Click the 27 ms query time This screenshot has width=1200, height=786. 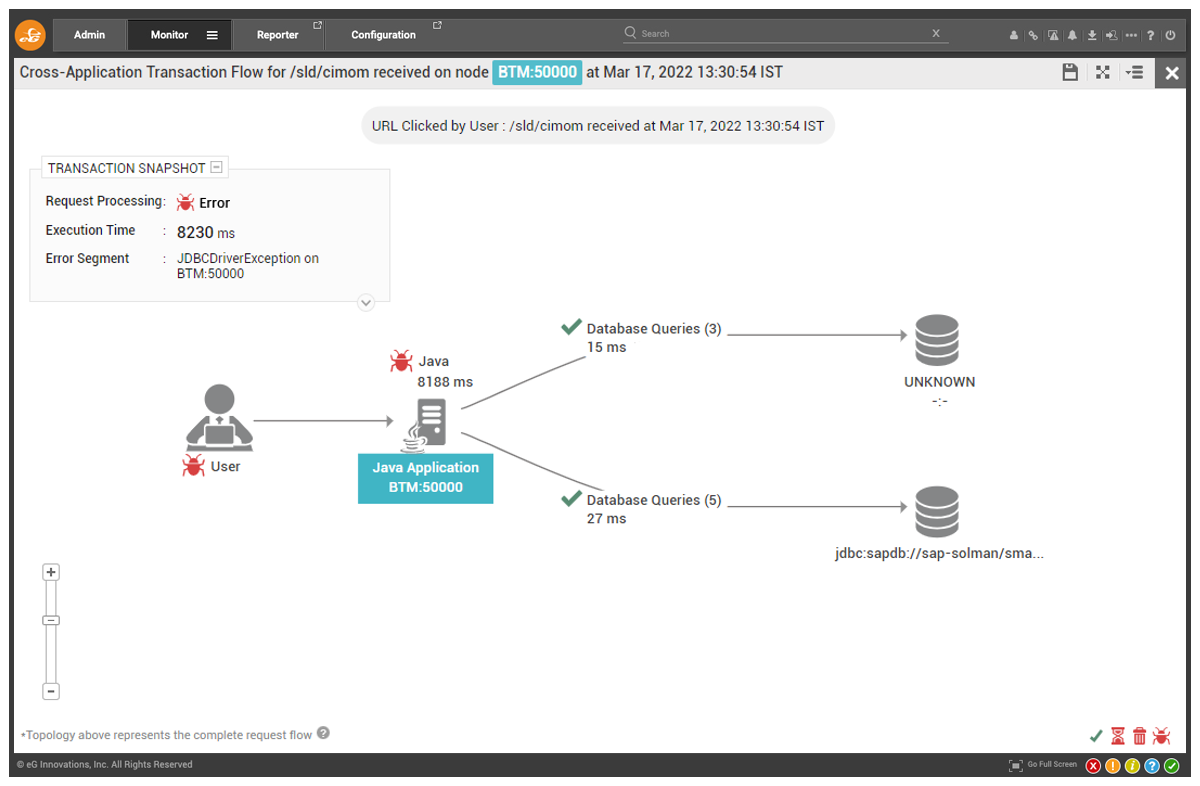tap(606, 518)
